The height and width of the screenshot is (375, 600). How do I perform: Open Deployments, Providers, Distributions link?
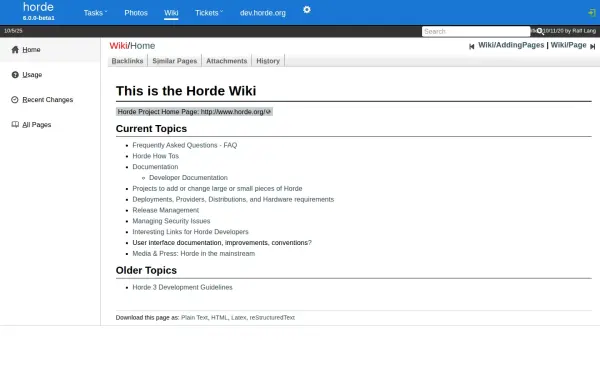click(x=233, y=199)
